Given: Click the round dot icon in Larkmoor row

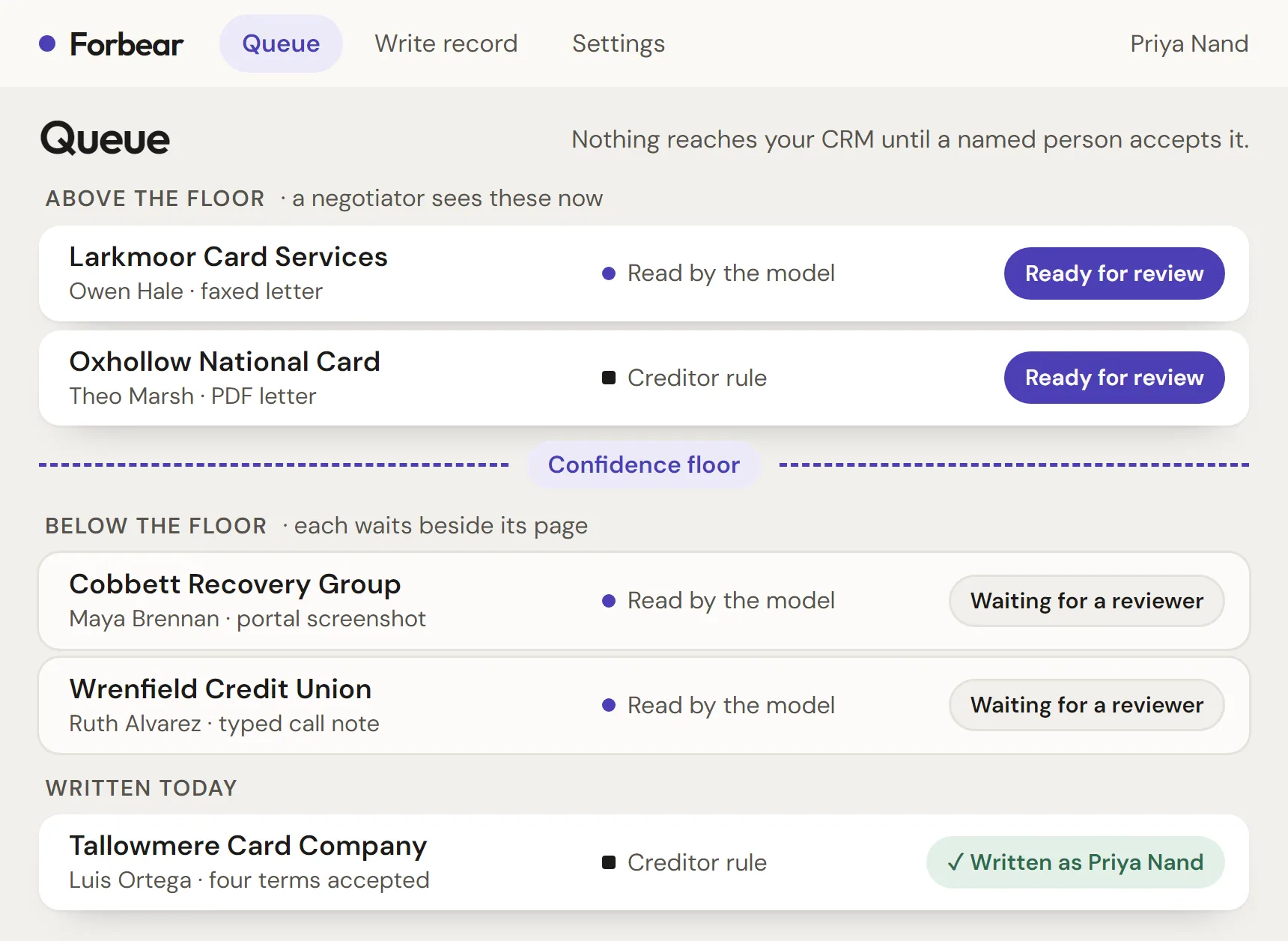Looking at the screenshot, I should click(609, 273).
